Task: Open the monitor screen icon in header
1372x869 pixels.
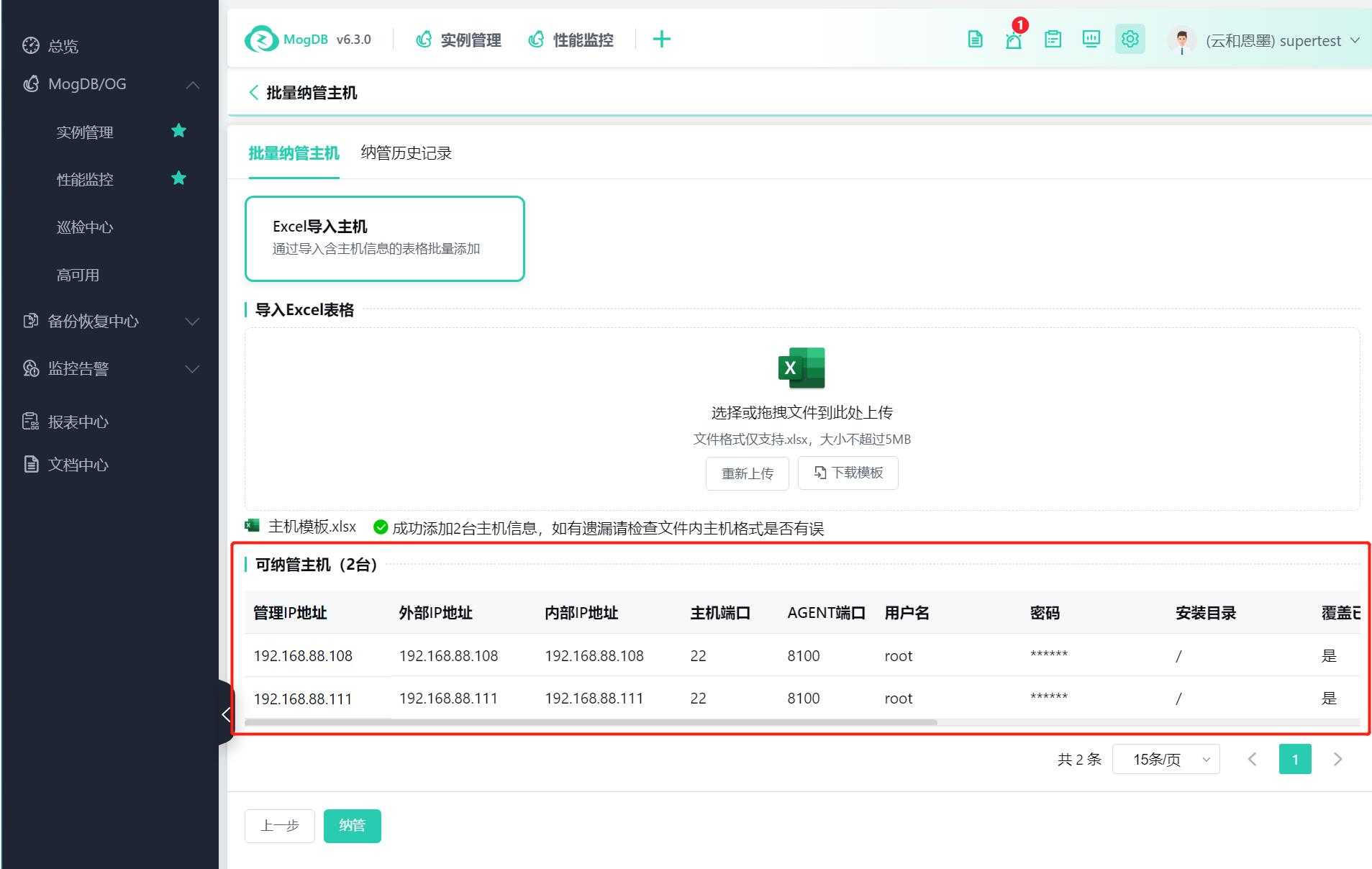Action: click(x=1091, y=40)
